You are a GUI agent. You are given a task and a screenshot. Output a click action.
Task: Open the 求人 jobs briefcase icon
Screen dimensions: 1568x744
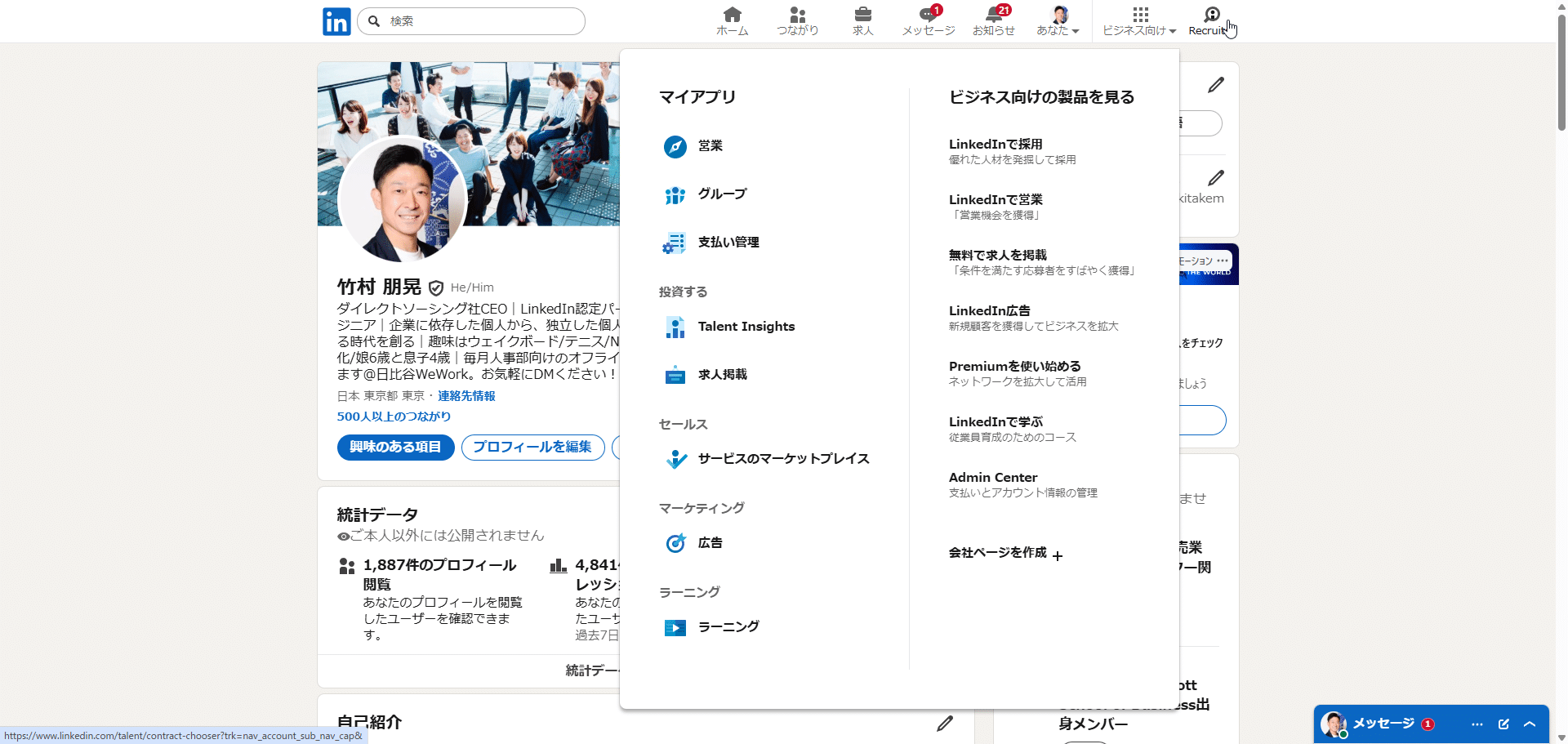[863, 15]
